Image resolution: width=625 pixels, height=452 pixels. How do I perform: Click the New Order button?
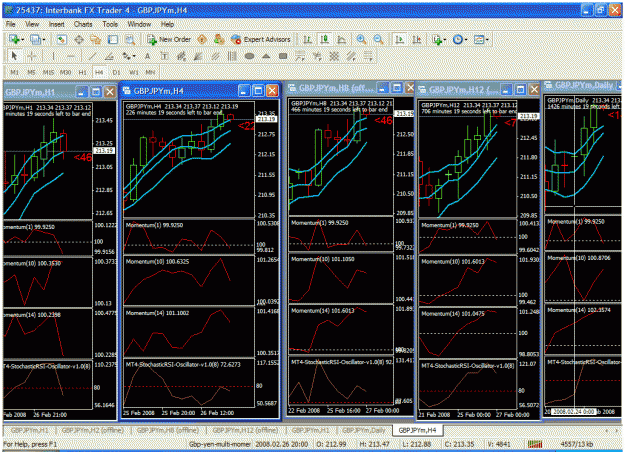tap(169, 39)
